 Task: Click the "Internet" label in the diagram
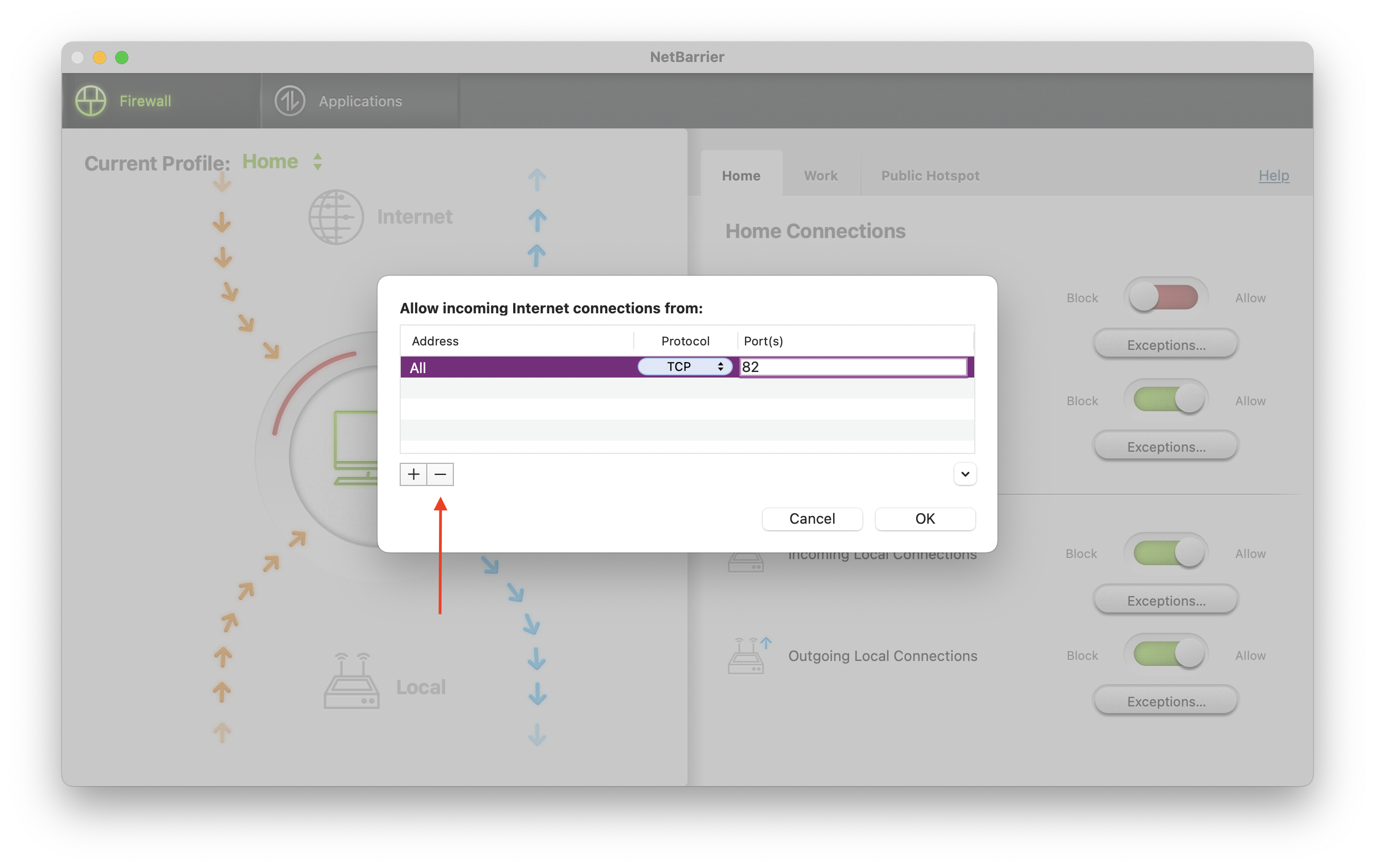(x=415, y=217)
